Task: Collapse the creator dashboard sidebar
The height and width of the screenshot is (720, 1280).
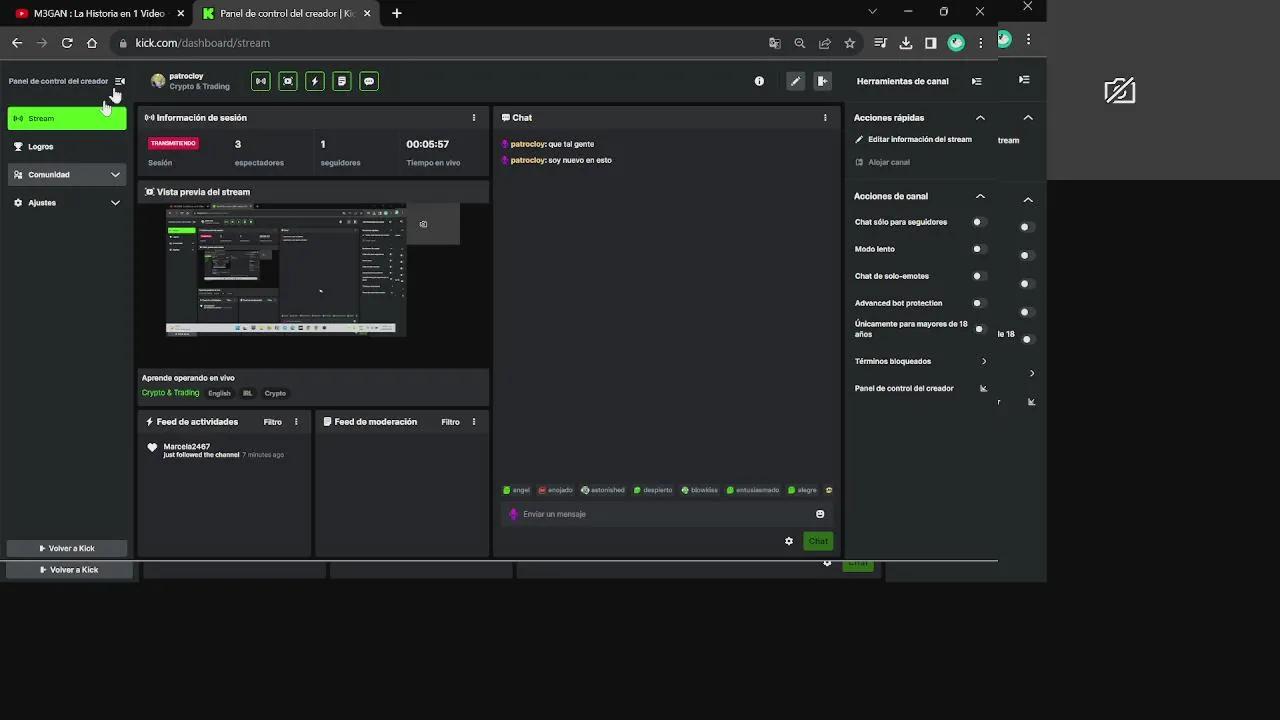Action: tap(120, 81)
